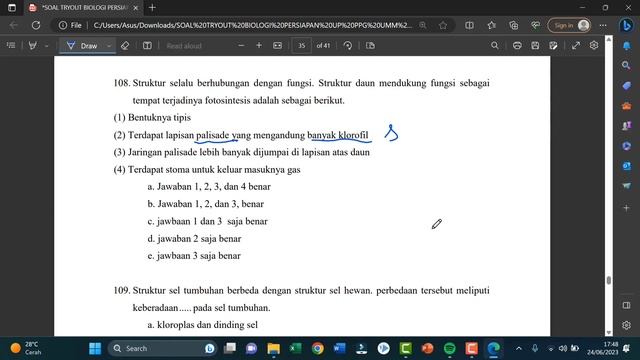
Task: Open a new browser tab
Action: pyautogui.click(x=152, y=7)
